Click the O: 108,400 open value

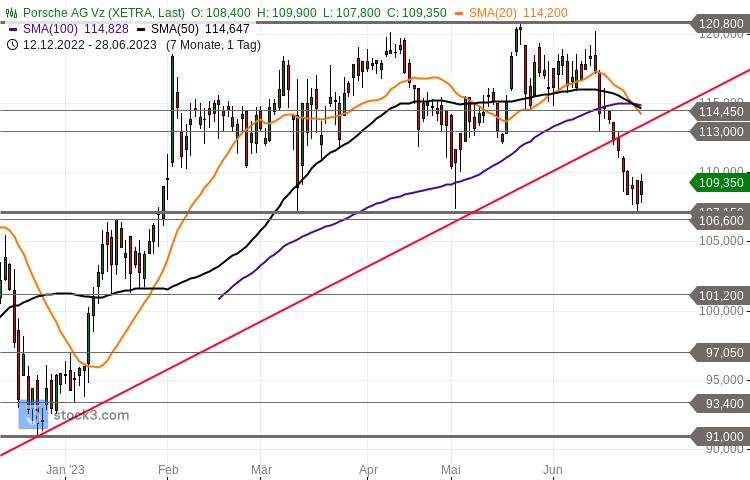coord(221,13)
